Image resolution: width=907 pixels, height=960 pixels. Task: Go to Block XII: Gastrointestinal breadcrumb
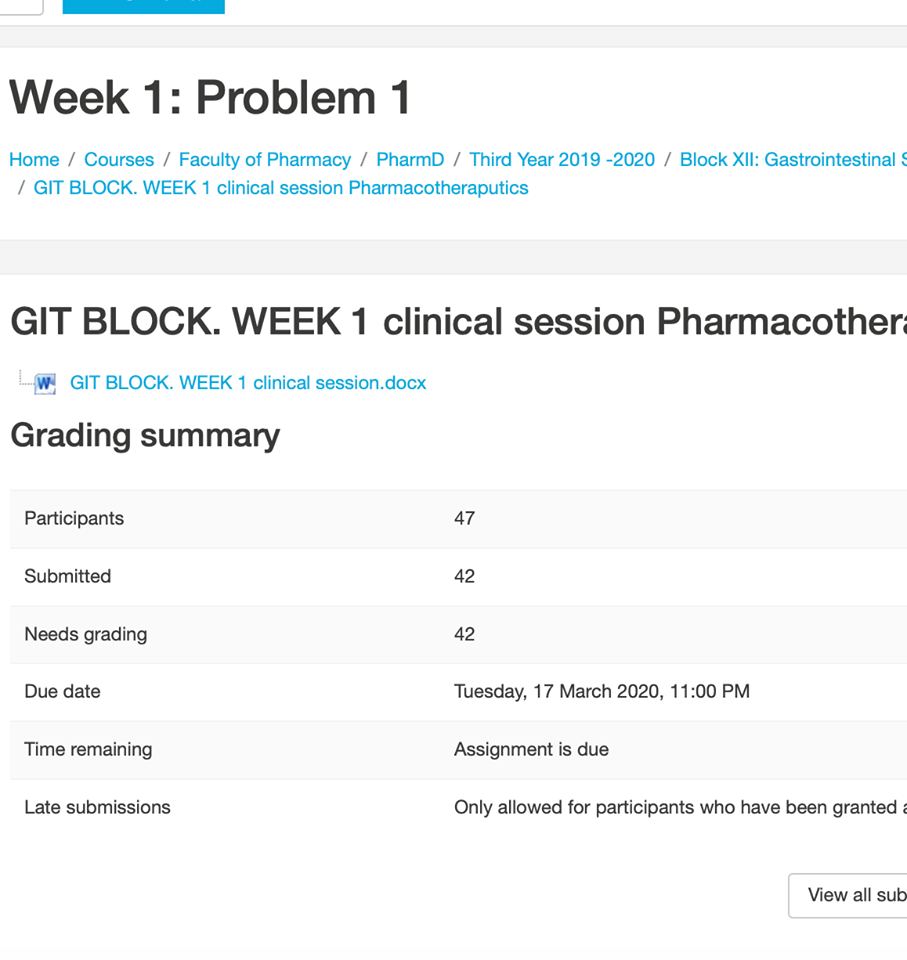(792, 160)
